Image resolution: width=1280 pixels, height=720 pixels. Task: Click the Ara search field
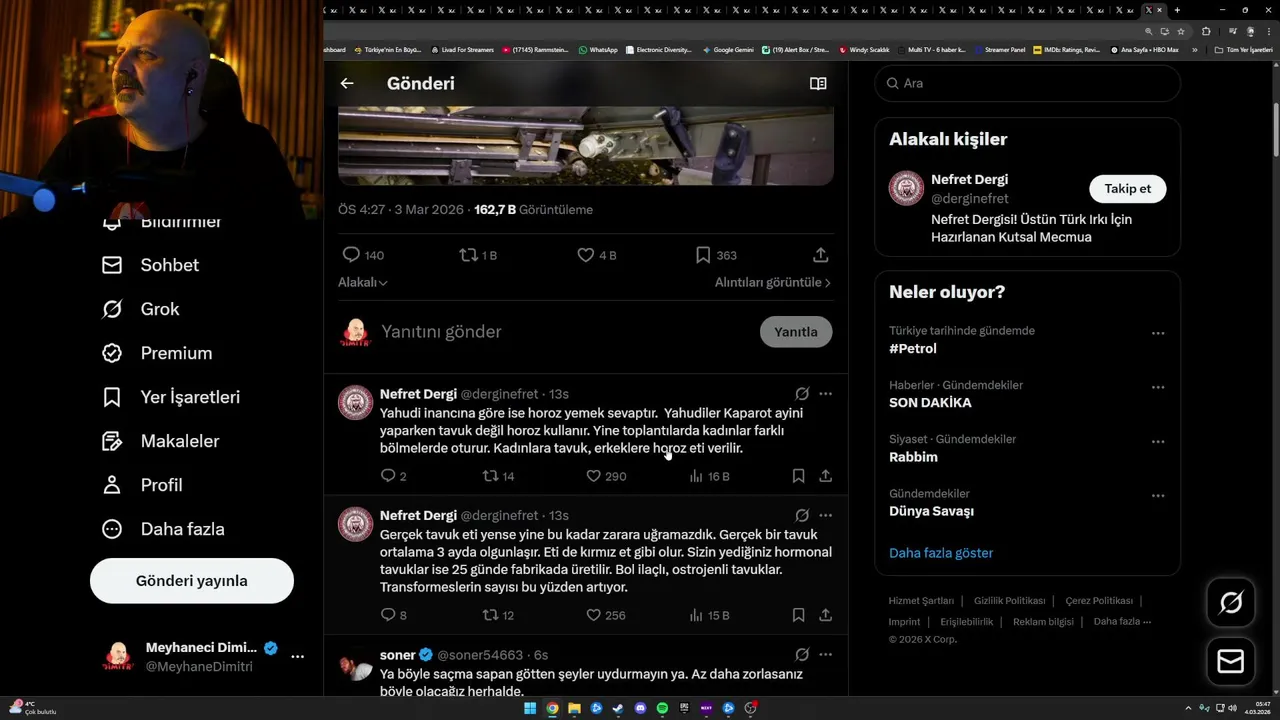1028,83
